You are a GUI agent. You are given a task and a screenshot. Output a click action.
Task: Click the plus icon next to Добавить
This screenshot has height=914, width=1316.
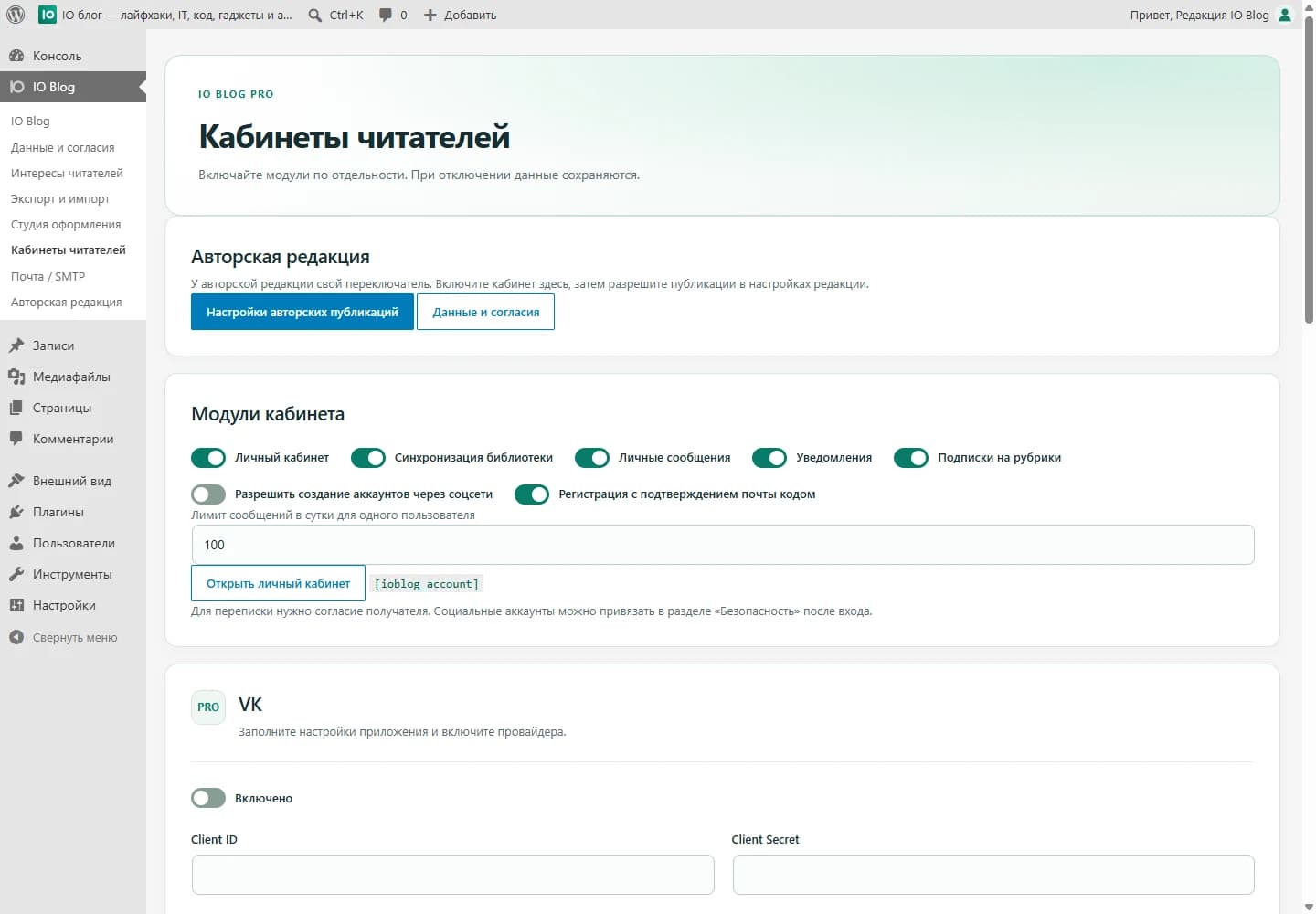coord(430,16)
